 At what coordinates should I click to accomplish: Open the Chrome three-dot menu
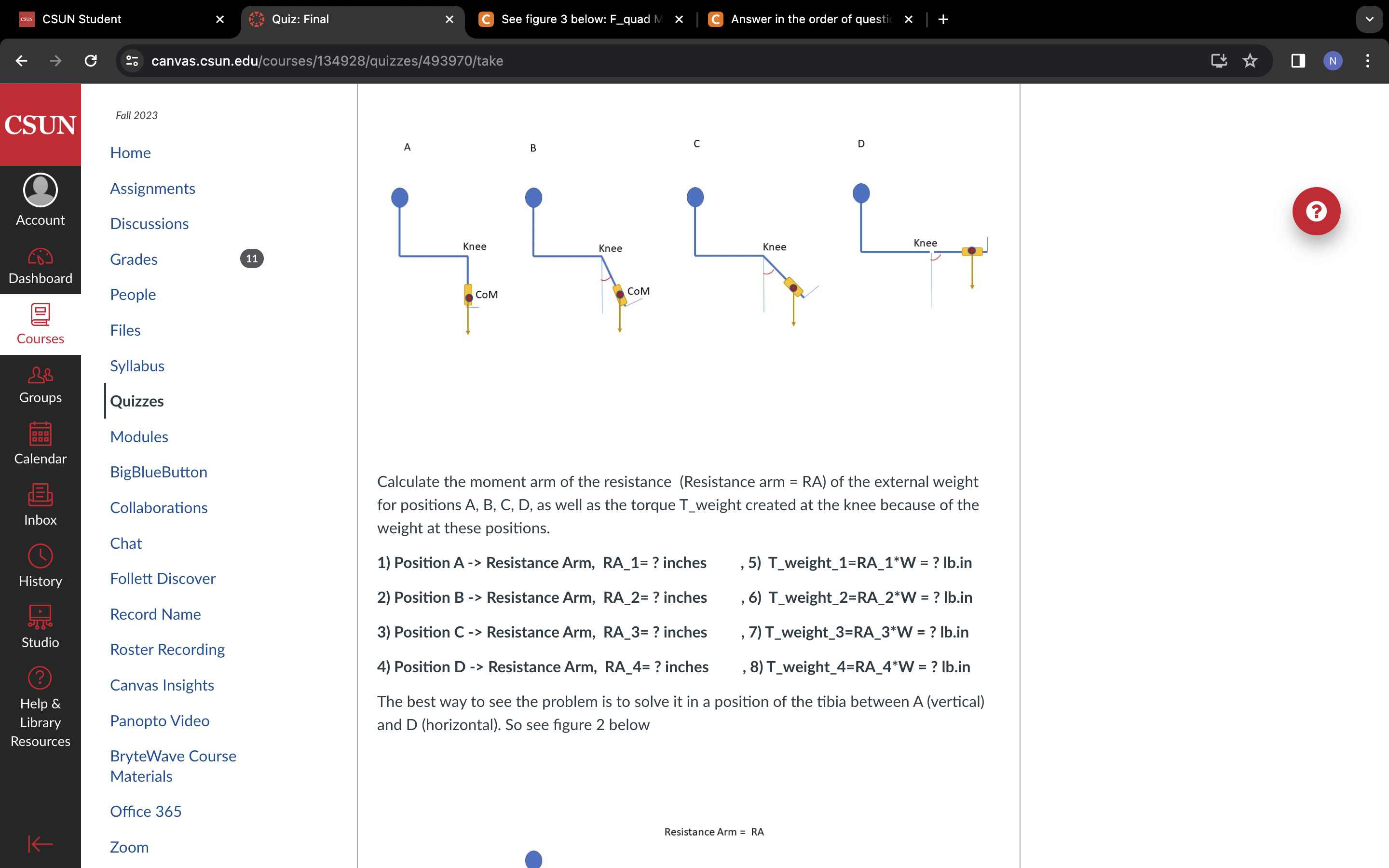1368,61
